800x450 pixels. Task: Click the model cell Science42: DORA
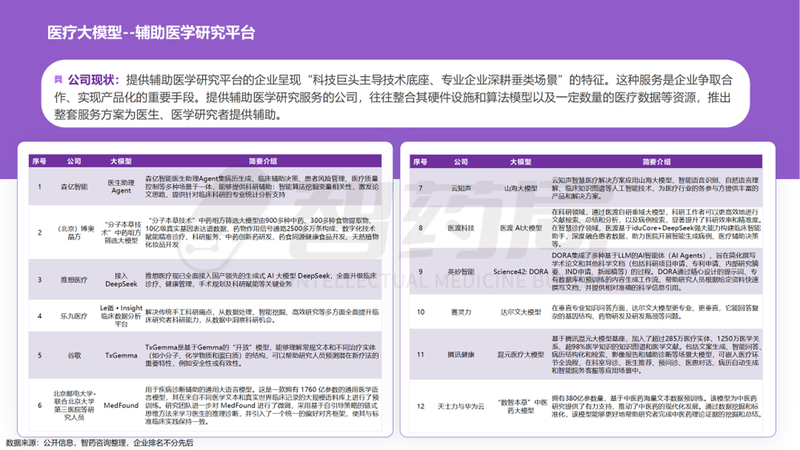(x=520, y=272)
